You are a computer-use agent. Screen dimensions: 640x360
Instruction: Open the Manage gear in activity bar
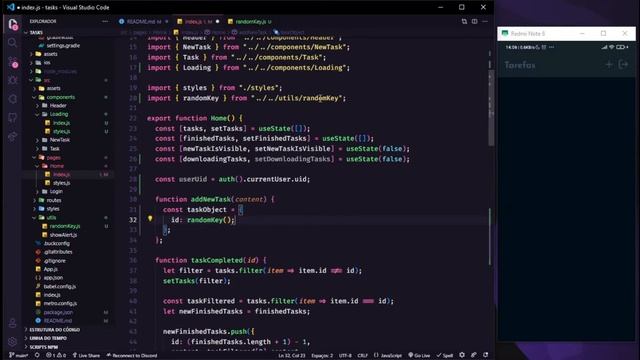(x=13, y=341)
